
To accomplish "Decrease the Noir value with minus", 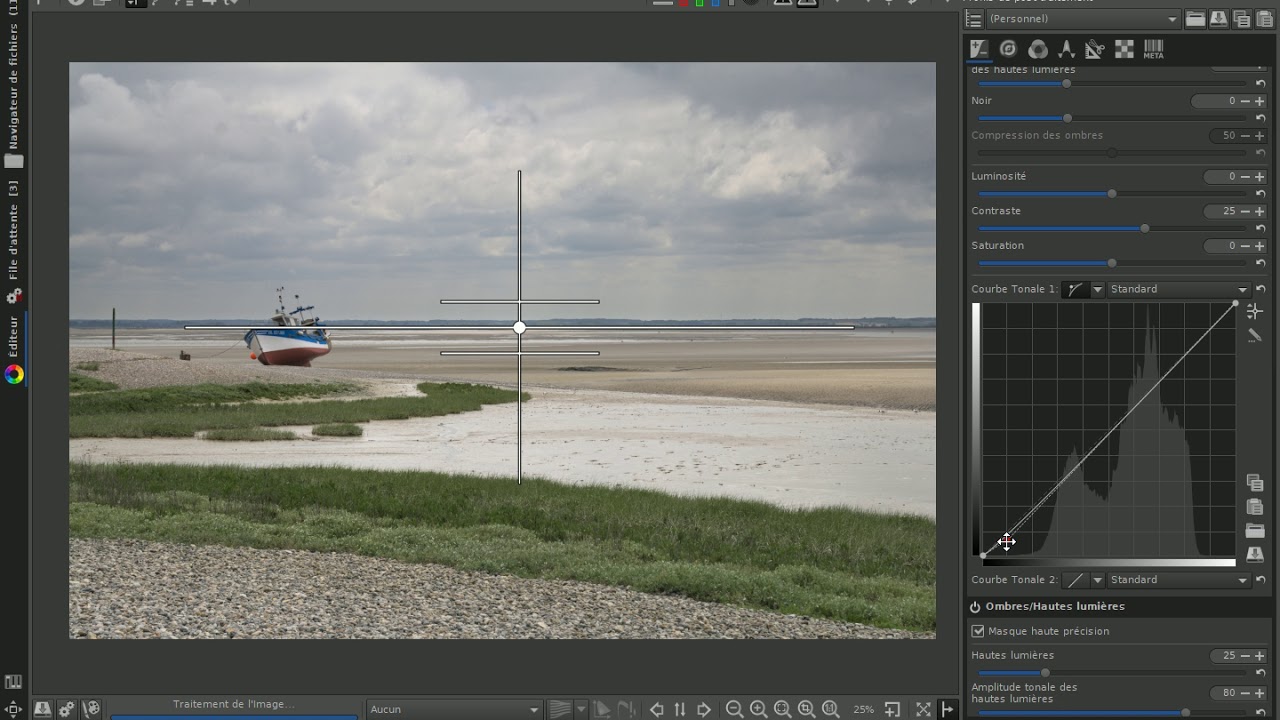I will [x=1245, y=101].
